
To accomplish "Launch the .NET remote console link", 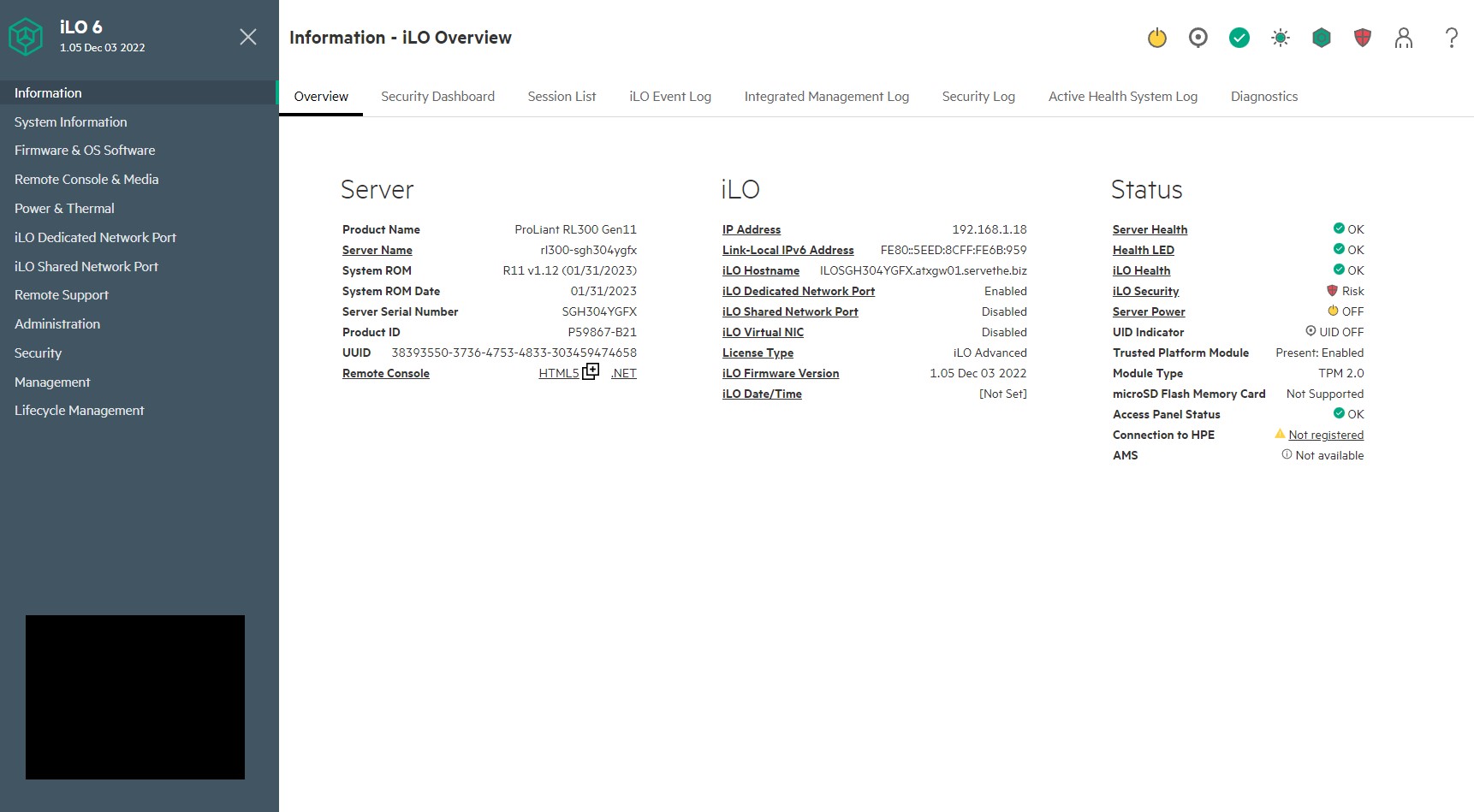I will click(x=624, y=373).
